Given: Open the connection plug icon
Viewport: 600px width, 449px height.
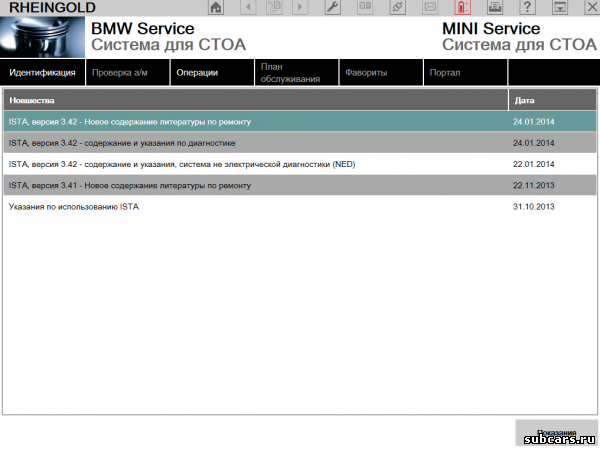Looking at the screenshot, I should 398,7.
